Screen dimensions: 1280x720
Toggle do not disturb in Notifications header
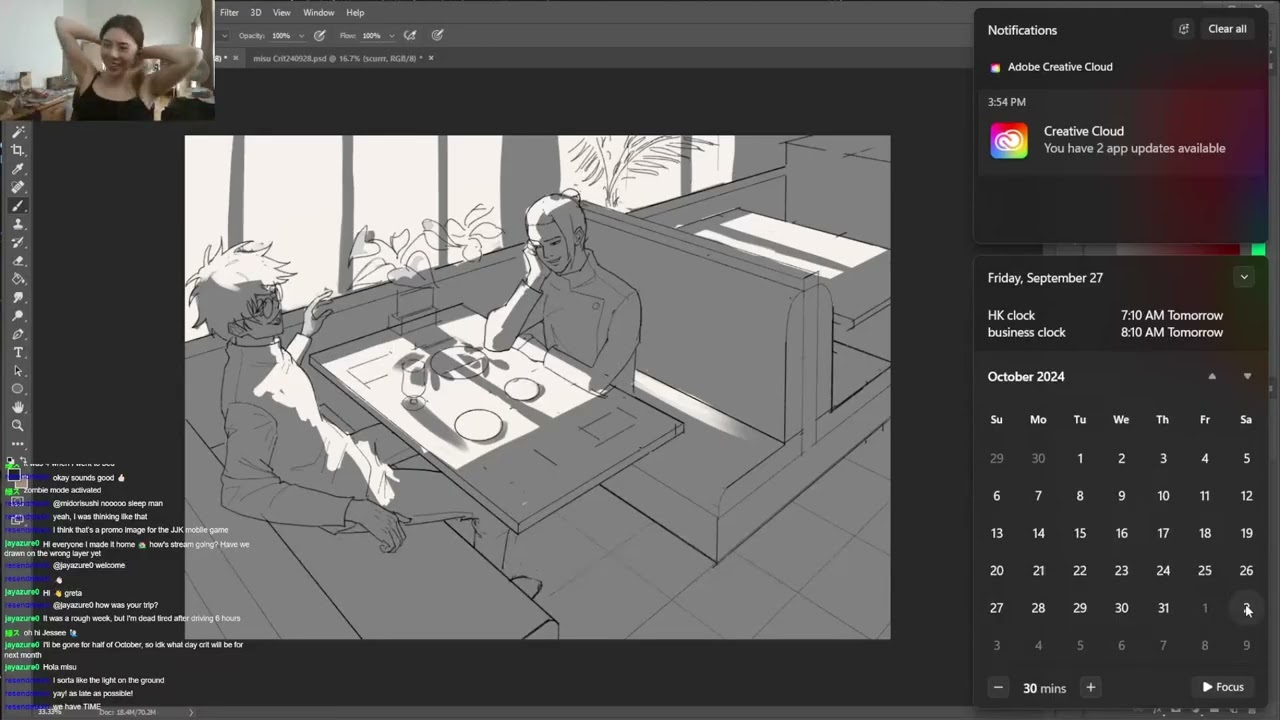pyautogui.click(x=1184, y=29)
